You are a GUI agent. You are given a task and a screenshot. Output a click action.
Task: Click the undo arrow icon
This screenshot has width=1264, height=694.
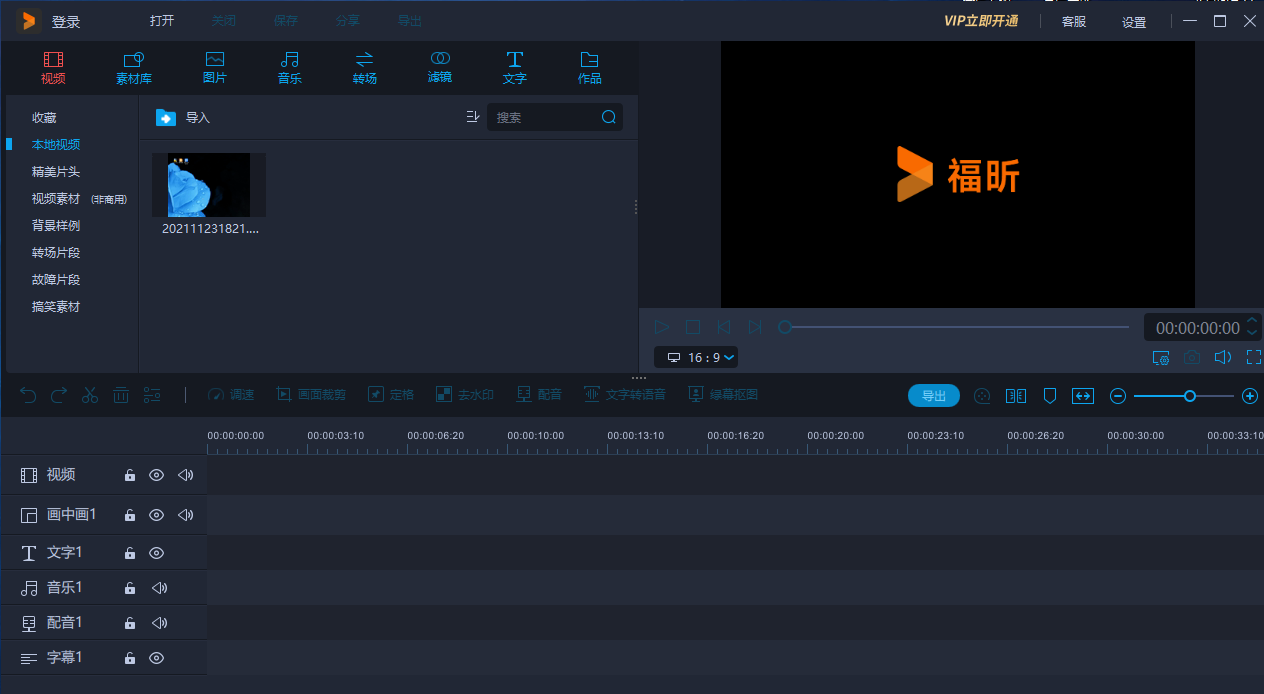coord(28,395)
